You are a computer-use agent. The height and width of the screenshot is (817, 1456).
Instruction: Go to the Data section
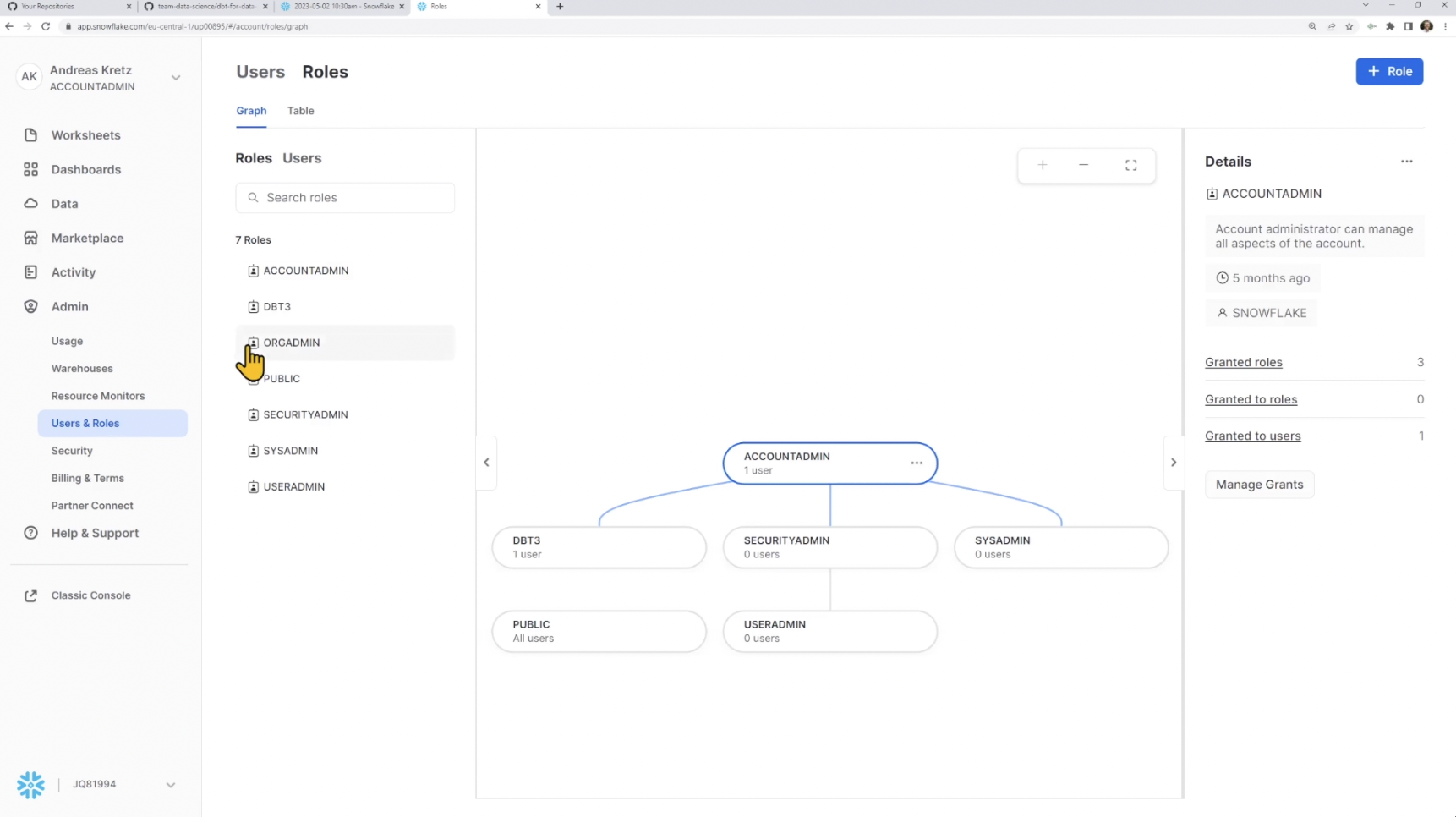click(64, 204)
